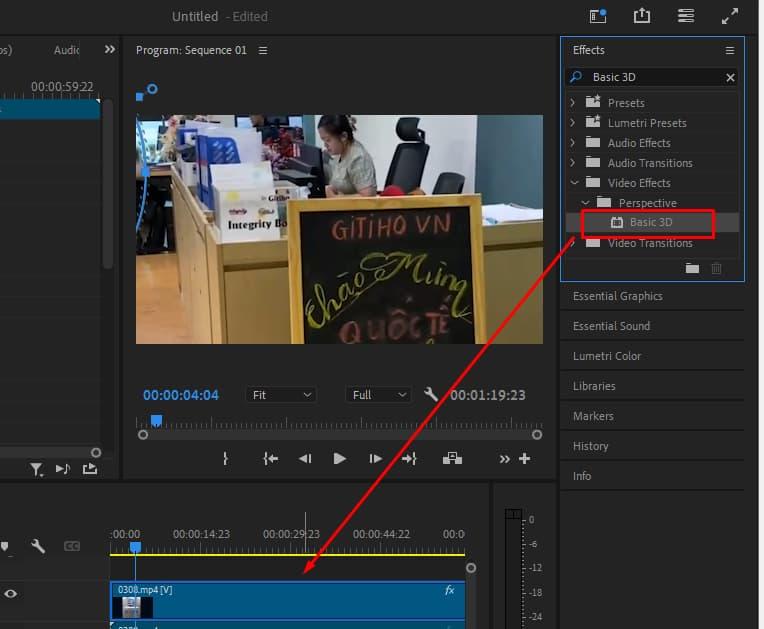Click the export frame icon in source panel
Viewport: 764px width, 629px height.
[90, 469]
